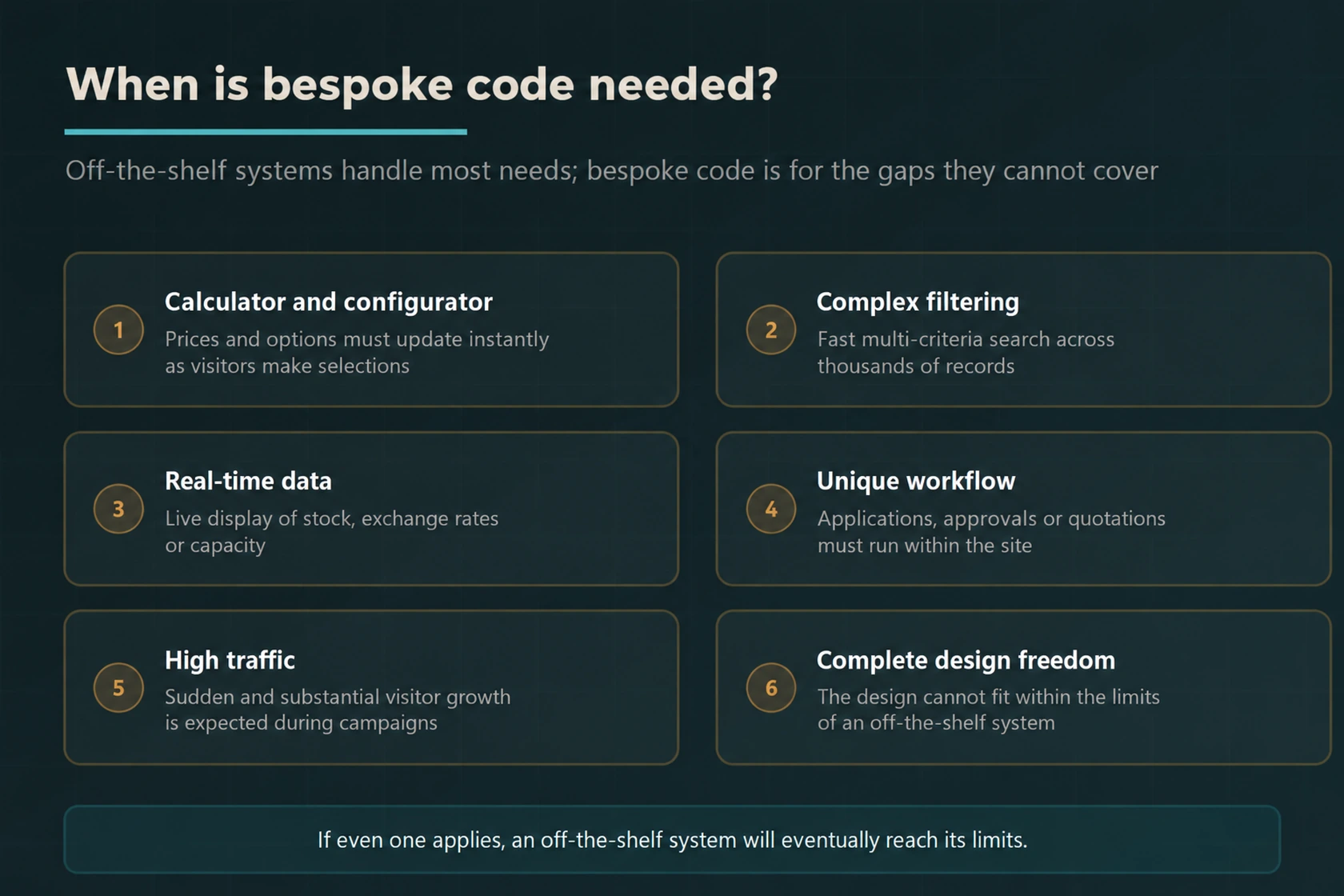Click text 'Applications, approvals or quotations'

click(x=991, y=518)
